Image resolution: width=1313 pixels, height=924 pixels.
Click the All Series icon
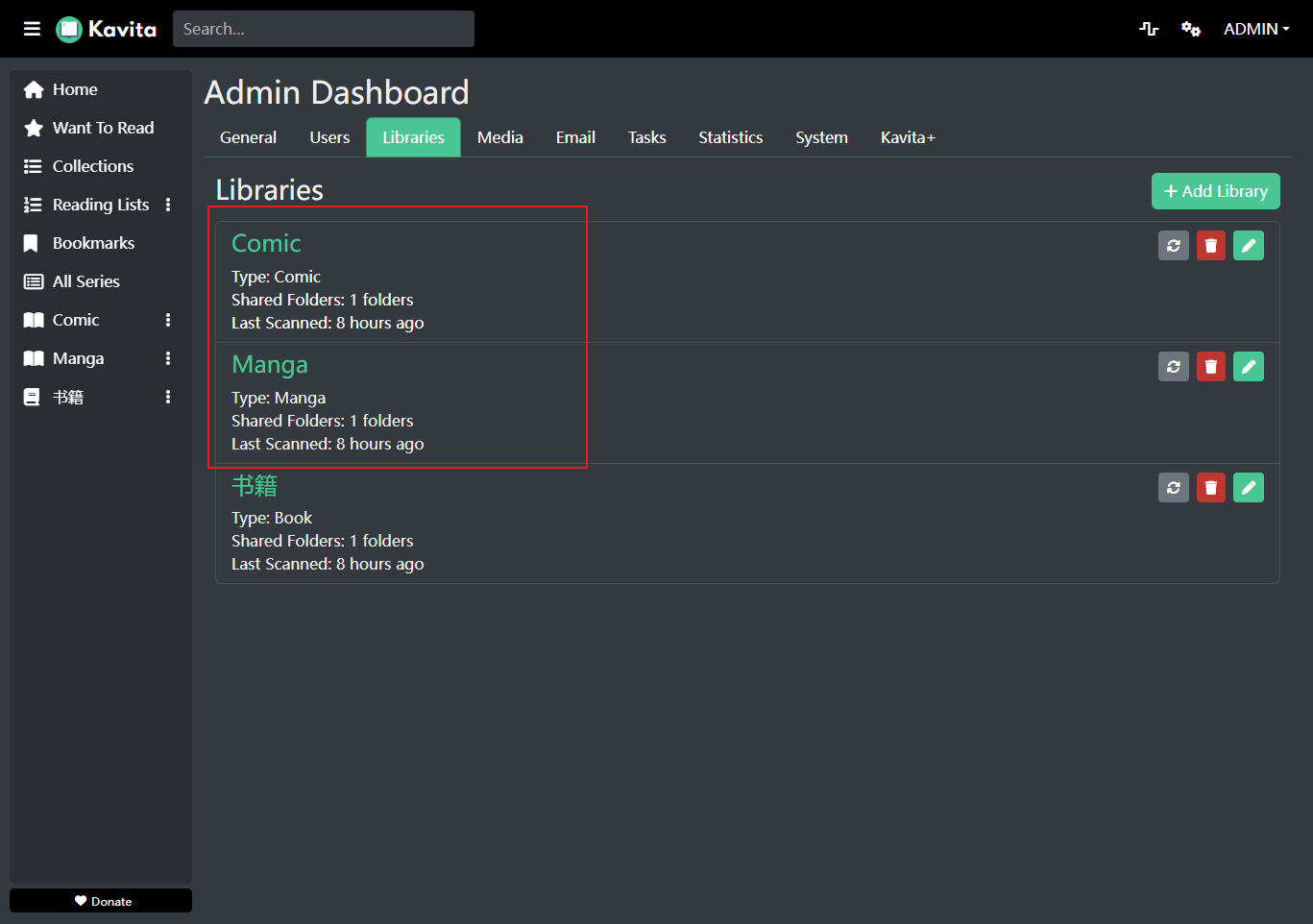point(34,281)
